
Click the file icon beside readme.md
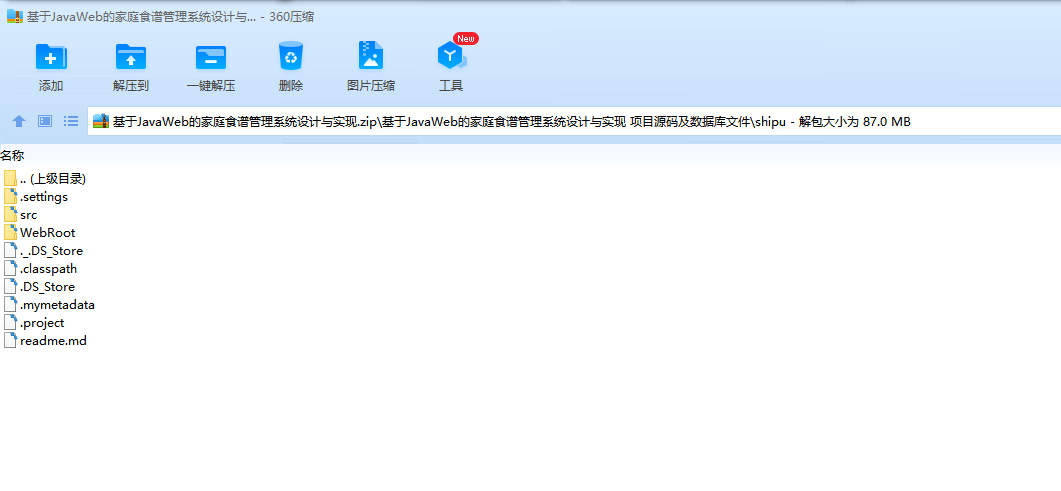coord(10,340)
